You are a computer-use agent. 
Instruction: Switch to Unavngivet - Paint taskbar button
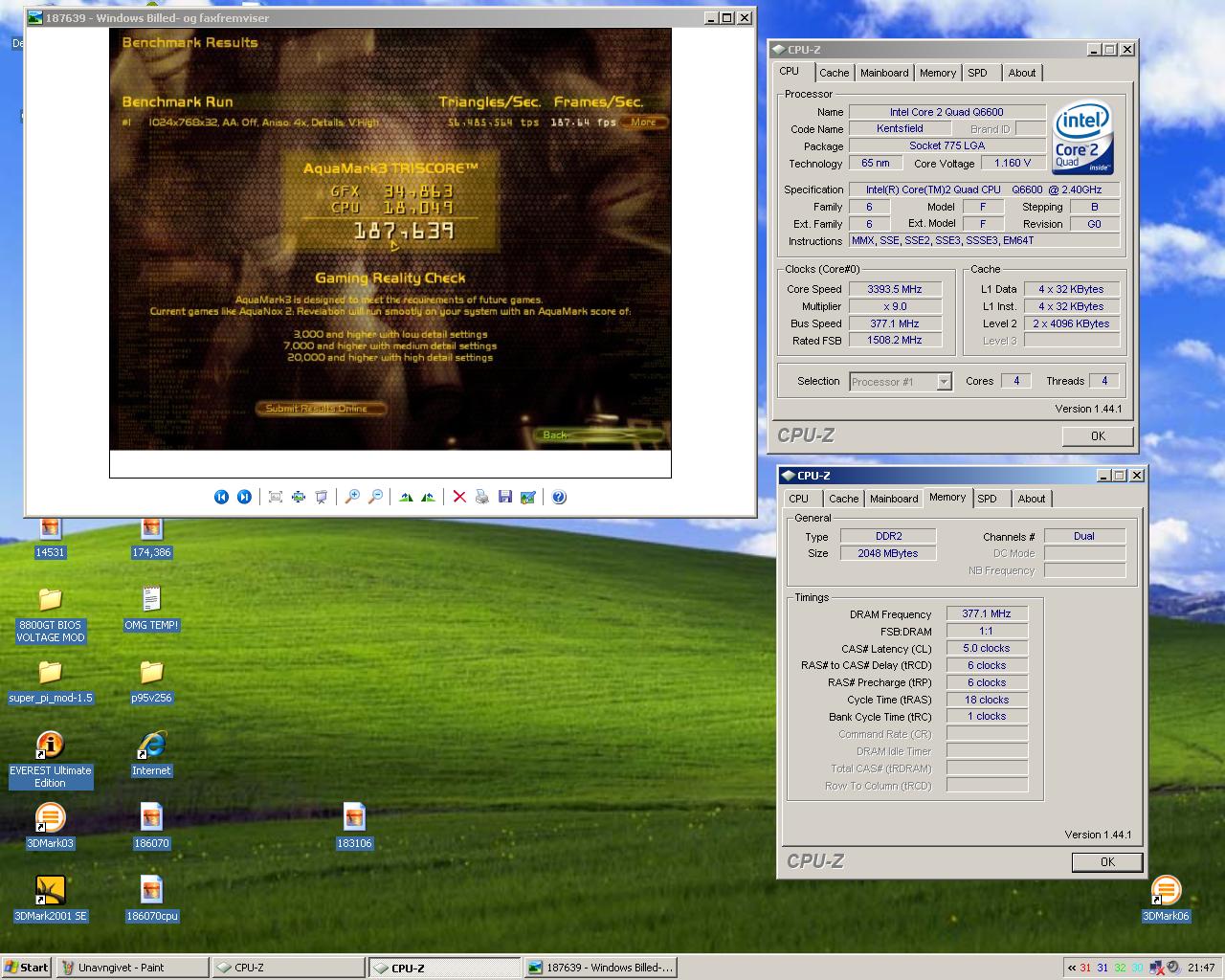pos(132,968)
